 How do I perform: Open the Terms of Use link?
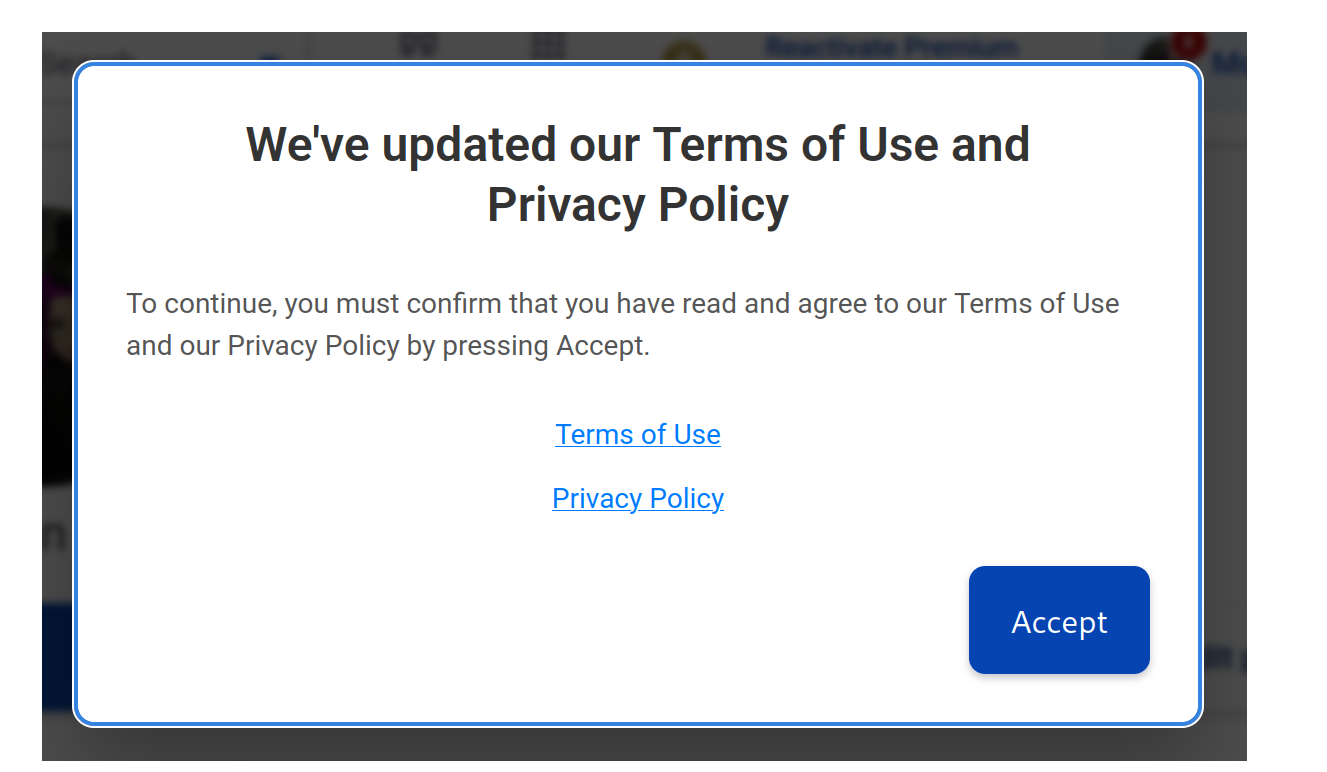pos(638,434)
